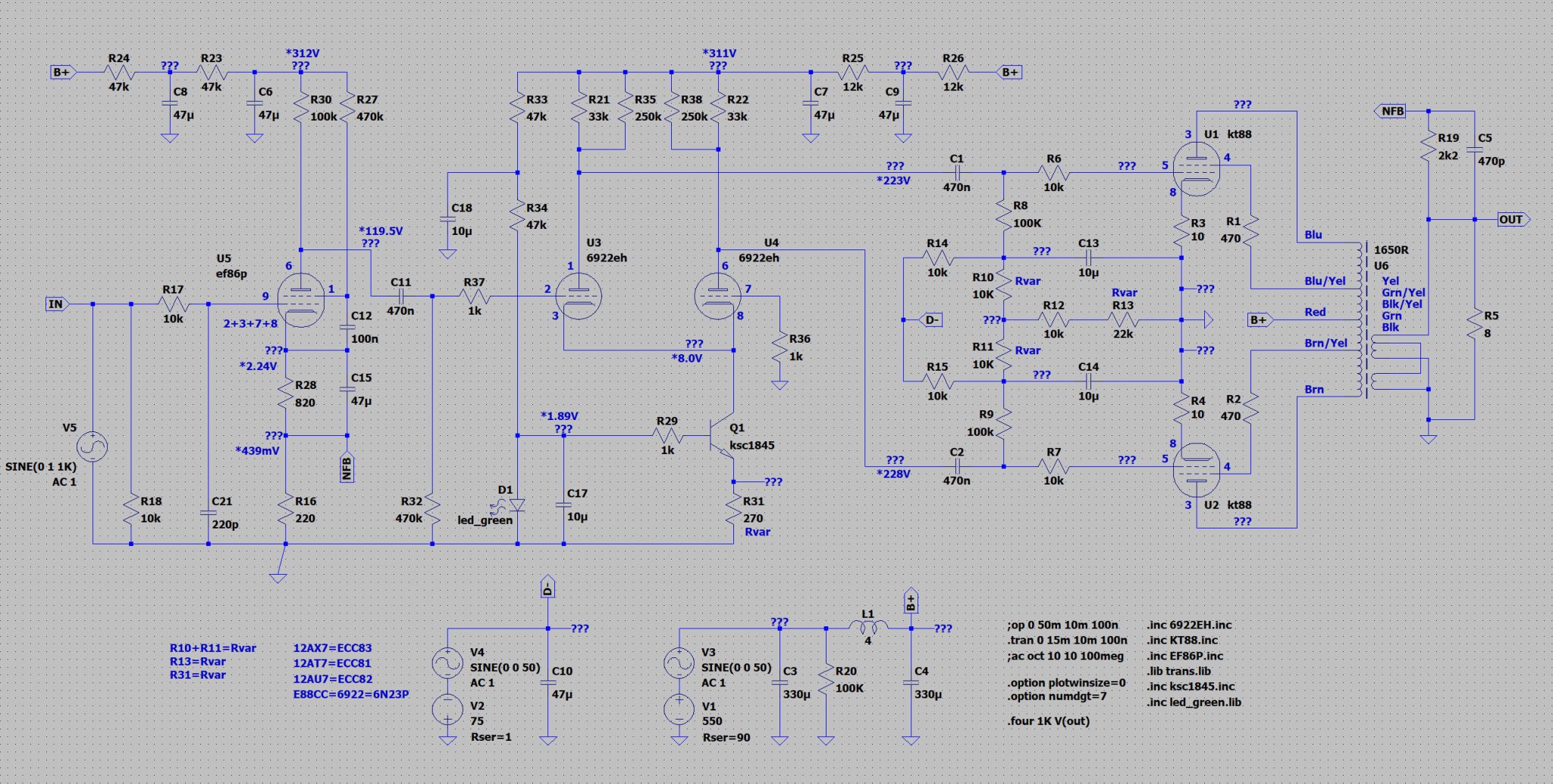The image size is (1553, 784).
Task: Select the '*312V' voltage annotation
Action: tap(302, 53)
